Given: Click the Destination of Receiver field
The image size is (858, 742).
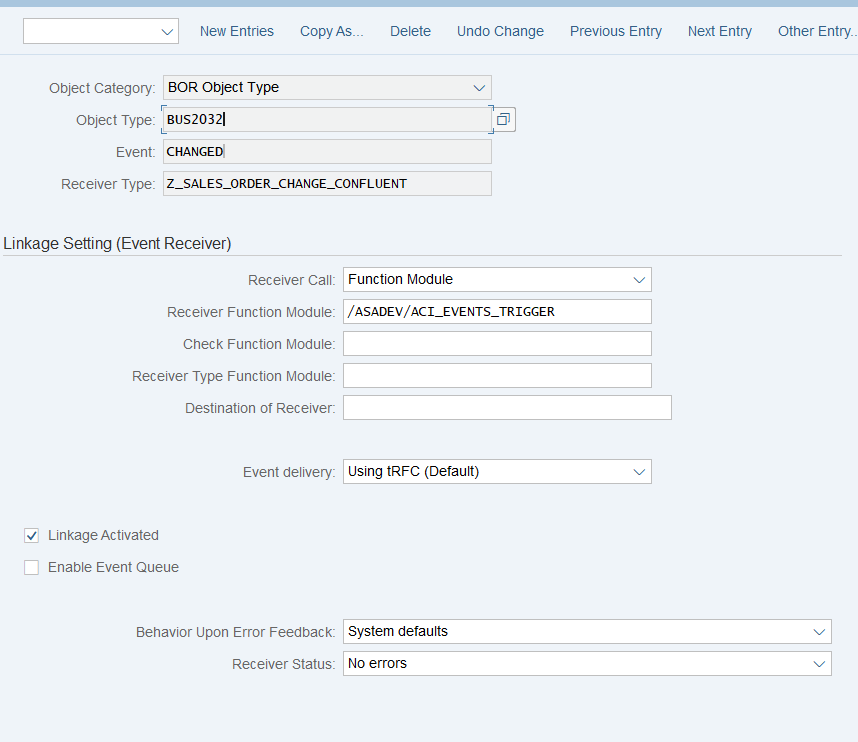Looking at the screenshot, I should click(x=507, y=408).
